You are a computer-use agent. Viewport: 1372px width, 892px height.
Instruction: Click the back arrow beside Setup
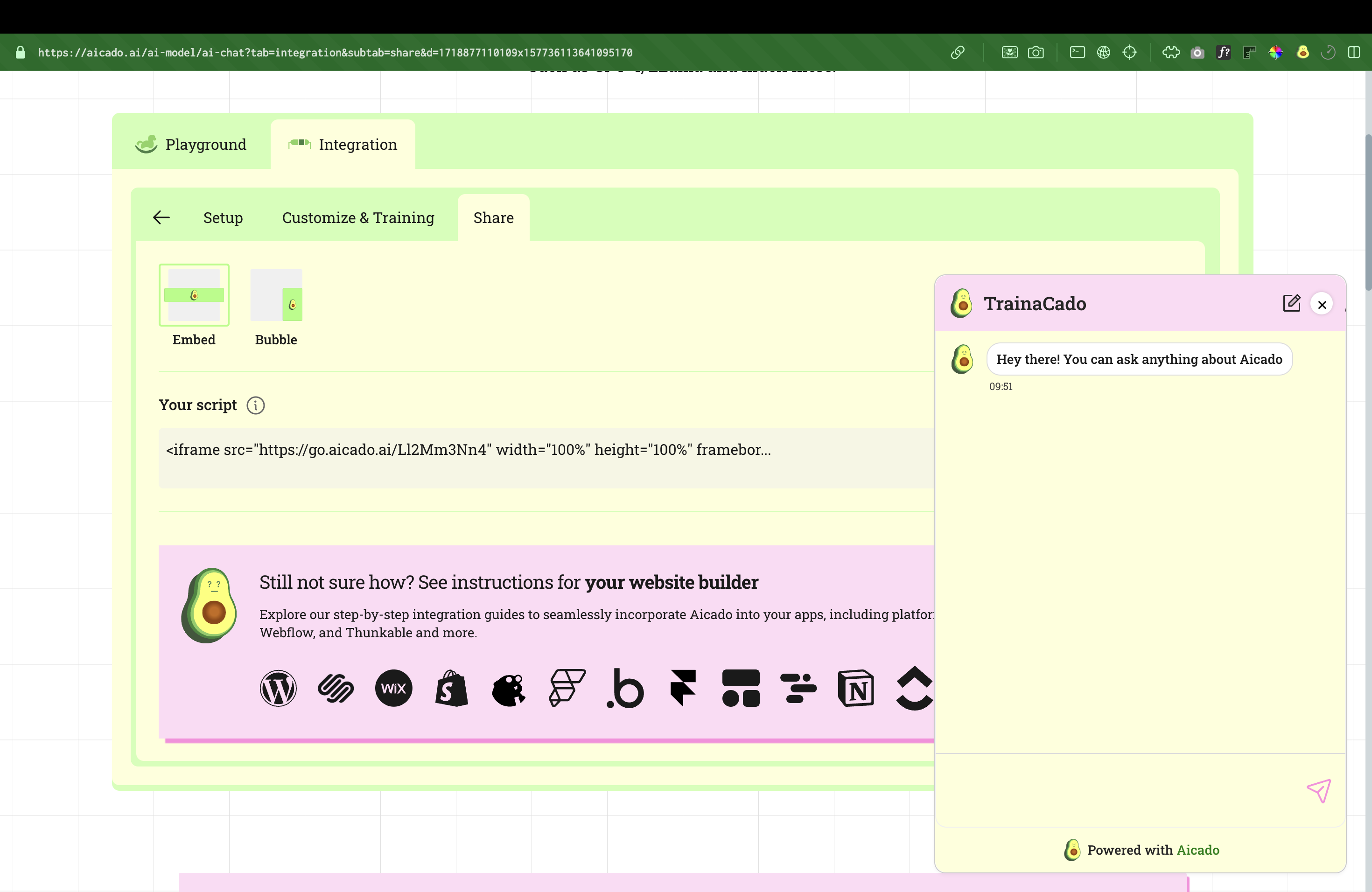coord(161,218)
